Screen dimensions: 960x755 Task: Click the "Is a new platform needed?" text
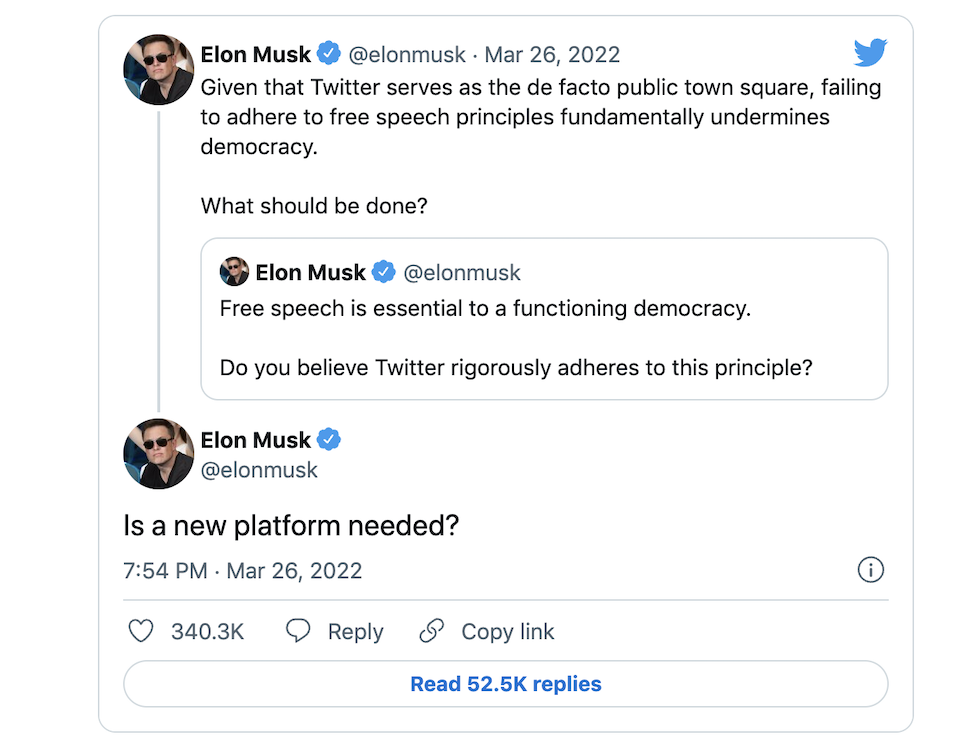[291, 526]
